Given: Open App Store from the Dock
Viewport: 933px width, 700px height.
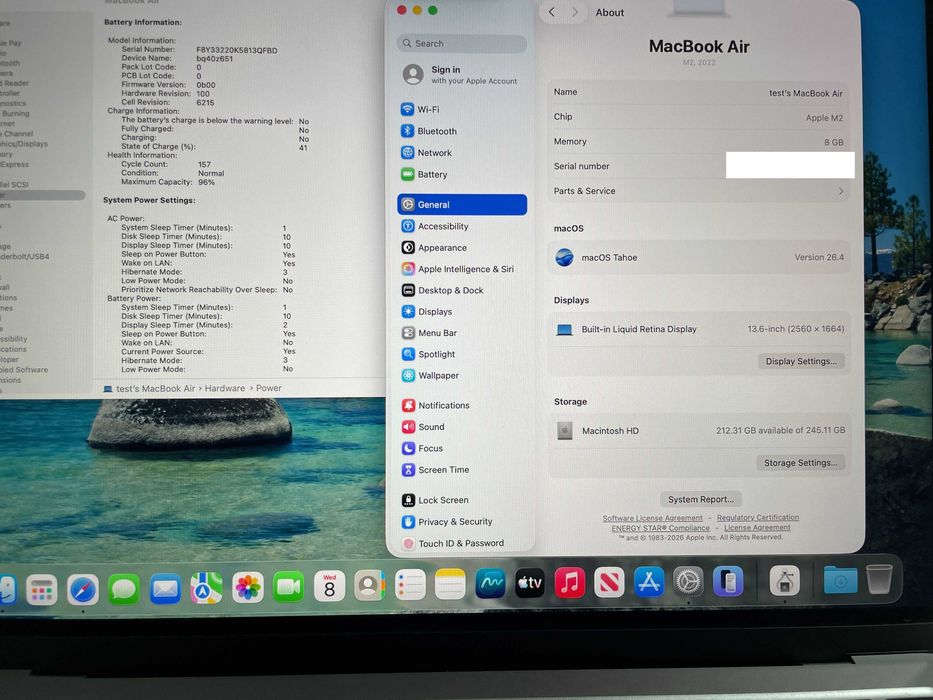Looking at the screenshot, I should pos(649,582).
